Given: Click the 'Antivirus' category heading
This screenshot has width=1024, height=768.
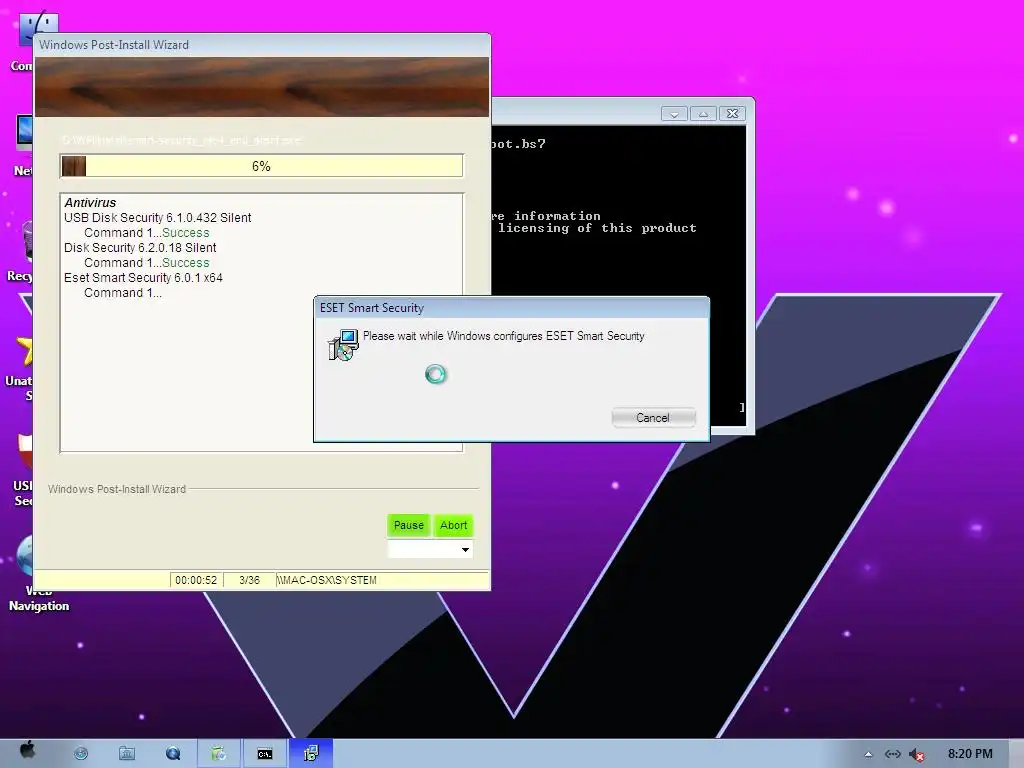Looking at the screenshot, I should click(90, 202).
